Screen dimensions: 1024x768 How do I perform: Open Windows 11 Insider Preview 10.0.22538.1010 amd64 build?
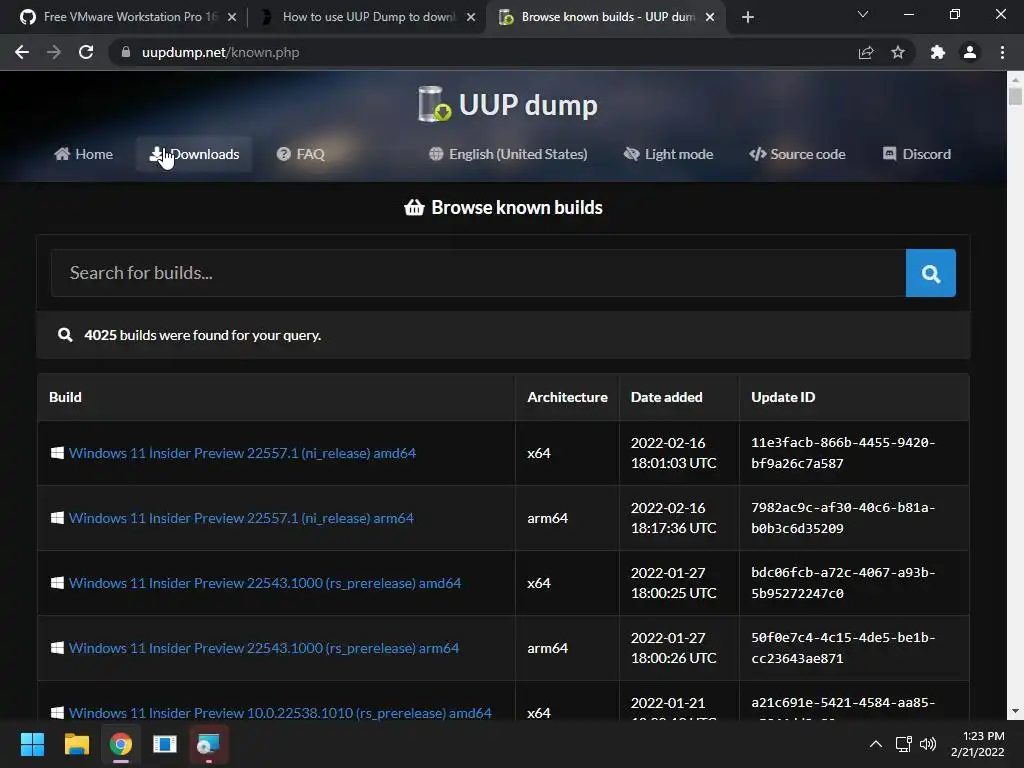tap(280, 712)
